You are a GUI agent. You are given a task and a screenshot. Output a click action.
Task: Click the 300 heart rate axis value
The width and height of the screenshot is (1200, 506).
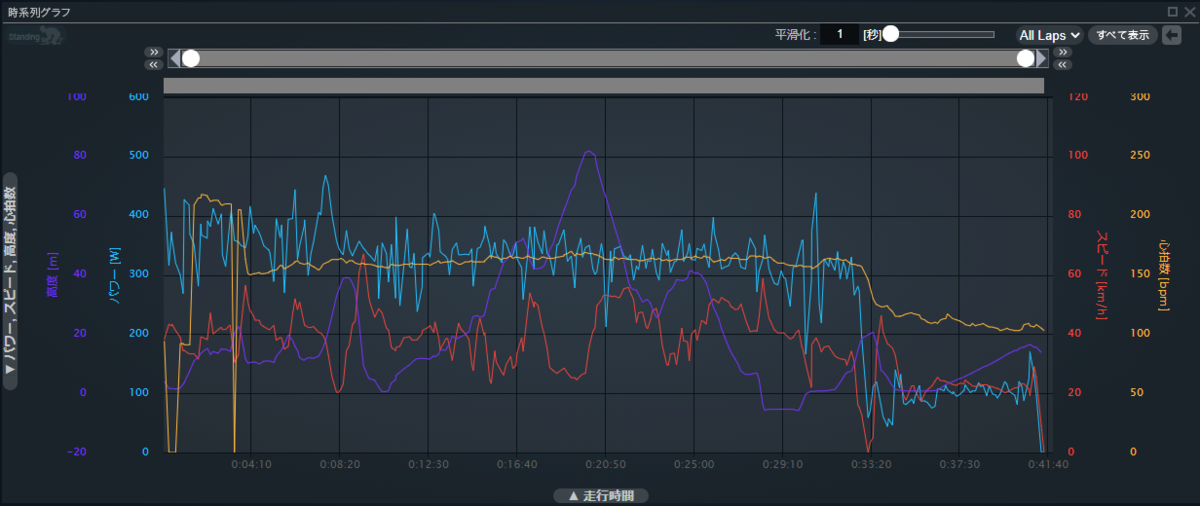click(1140, 97)
